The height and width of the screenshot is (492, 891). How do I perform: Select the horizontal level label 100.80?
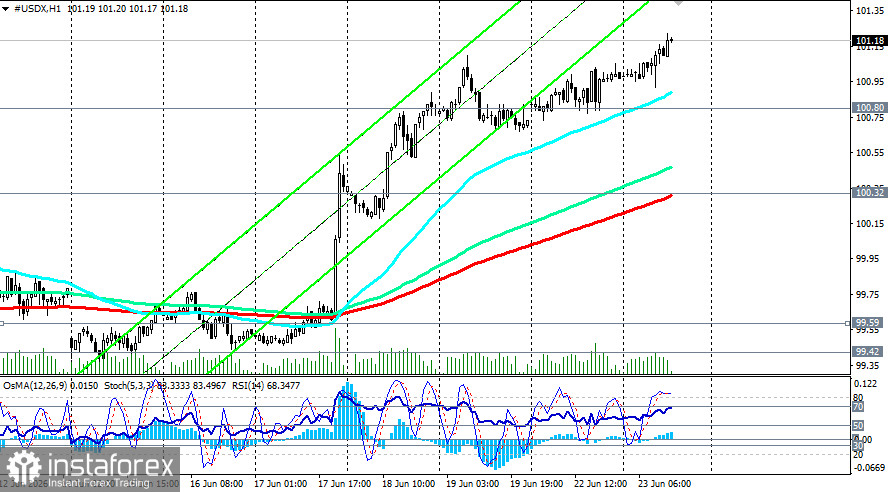[x=870, y=107]
